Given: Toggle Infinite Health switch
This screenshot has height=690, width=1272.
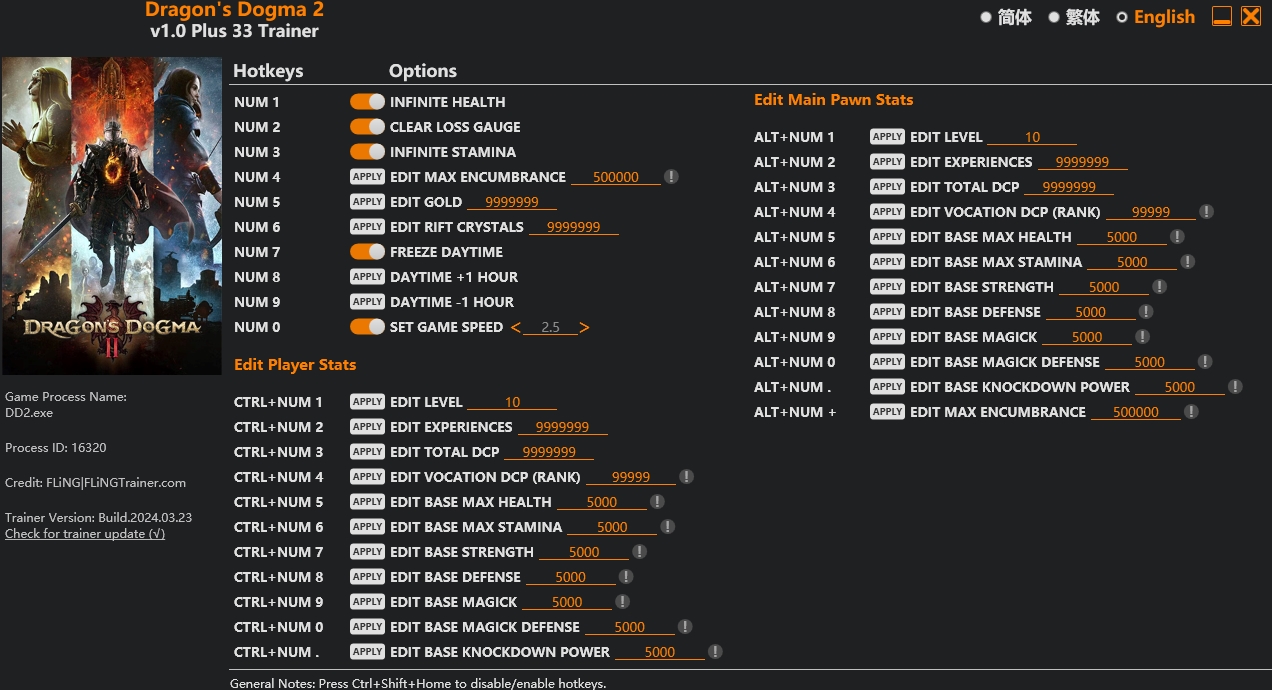Looking at the screenshot, I should (367, 102).
